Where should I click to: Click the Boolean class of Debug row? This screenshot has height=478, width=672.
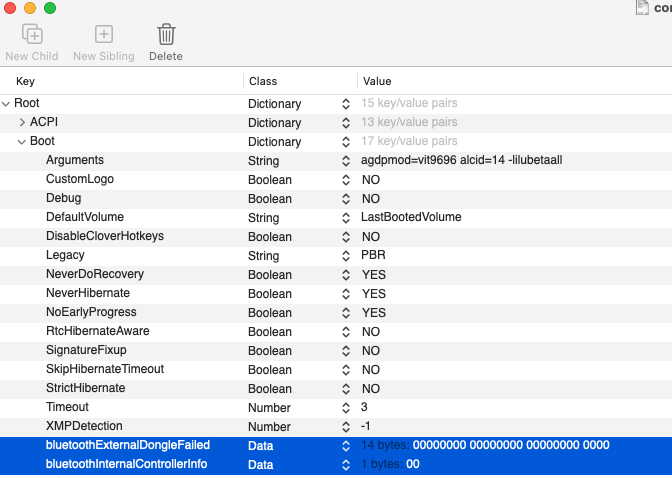coord(270,199)
